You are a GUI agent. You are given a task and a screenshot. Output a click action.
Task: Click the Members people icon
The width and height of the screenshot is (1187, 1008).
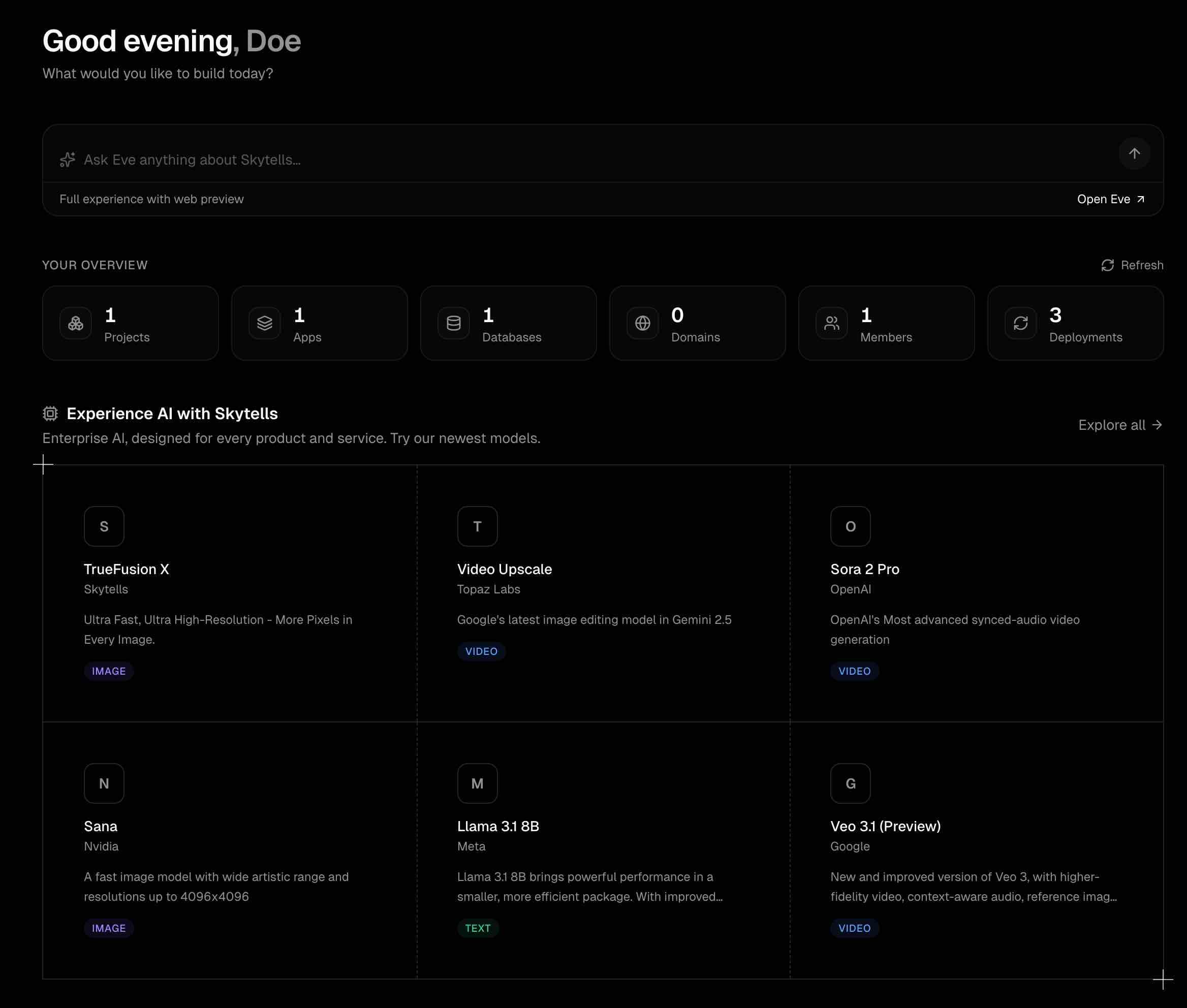(831, 324)
